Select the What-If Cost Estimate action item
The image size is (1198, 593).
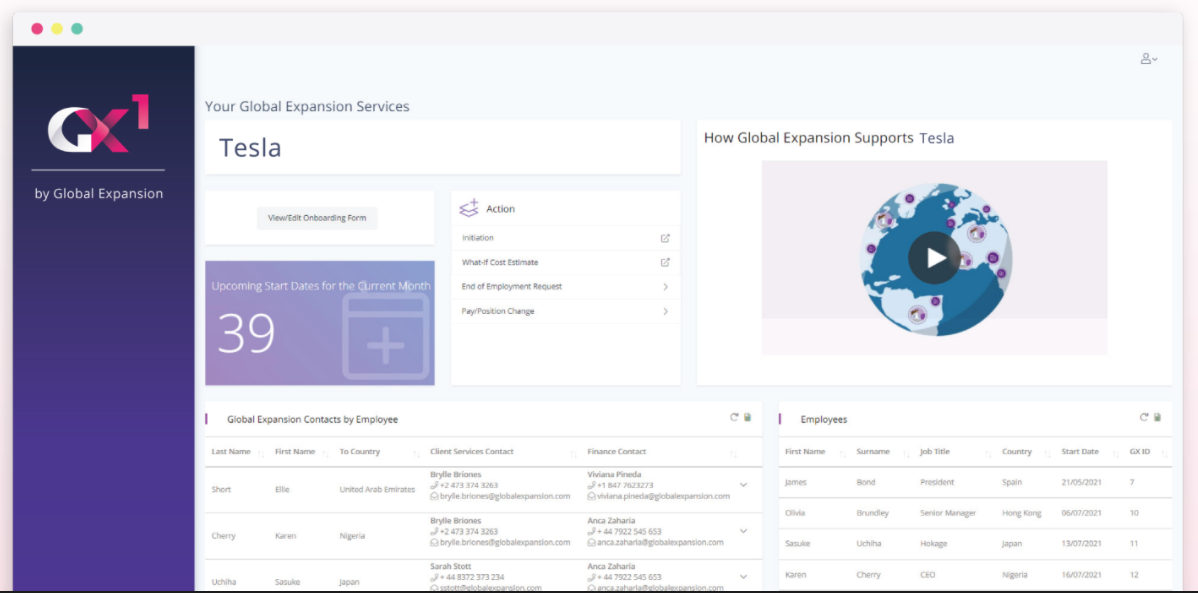500,262
